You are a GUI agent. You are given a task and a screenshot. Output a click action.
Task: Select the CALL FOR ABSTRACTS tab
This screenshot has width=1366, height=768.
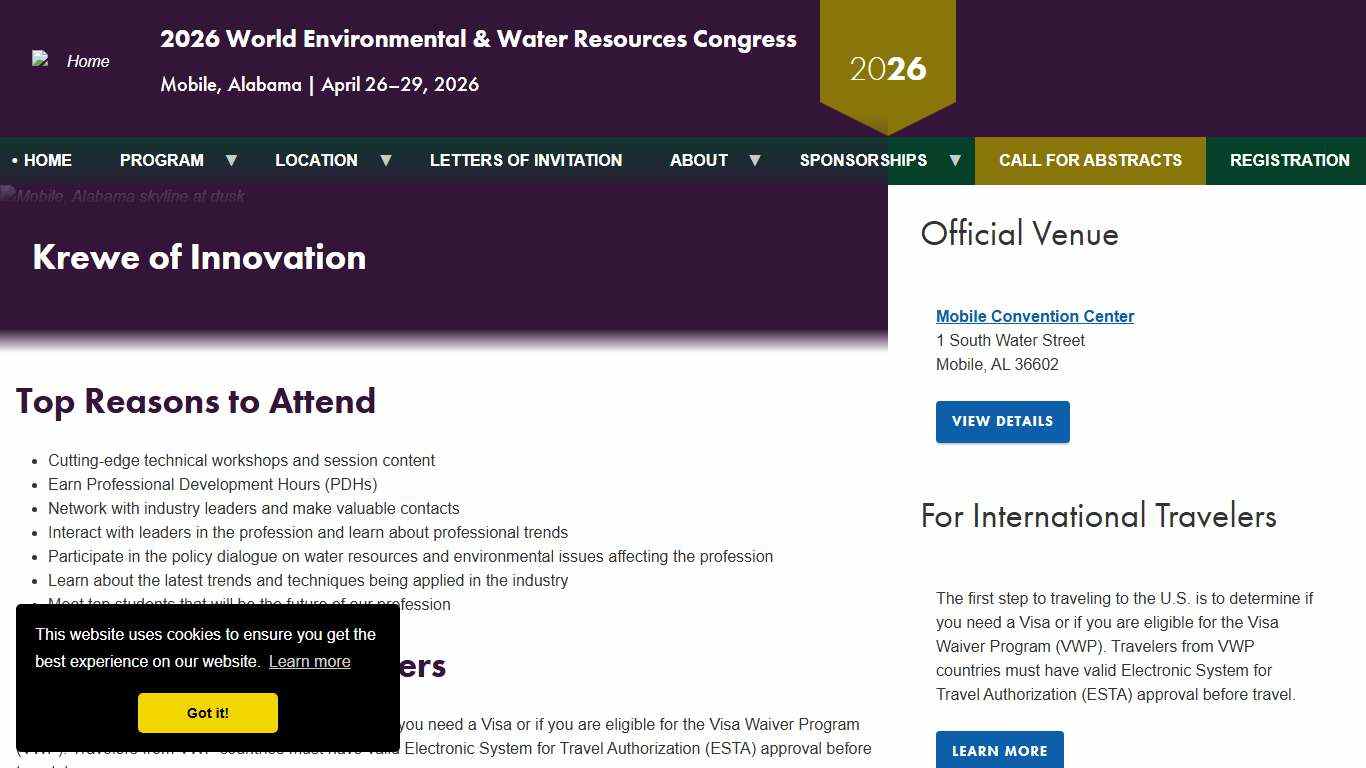click(1090, 160)
